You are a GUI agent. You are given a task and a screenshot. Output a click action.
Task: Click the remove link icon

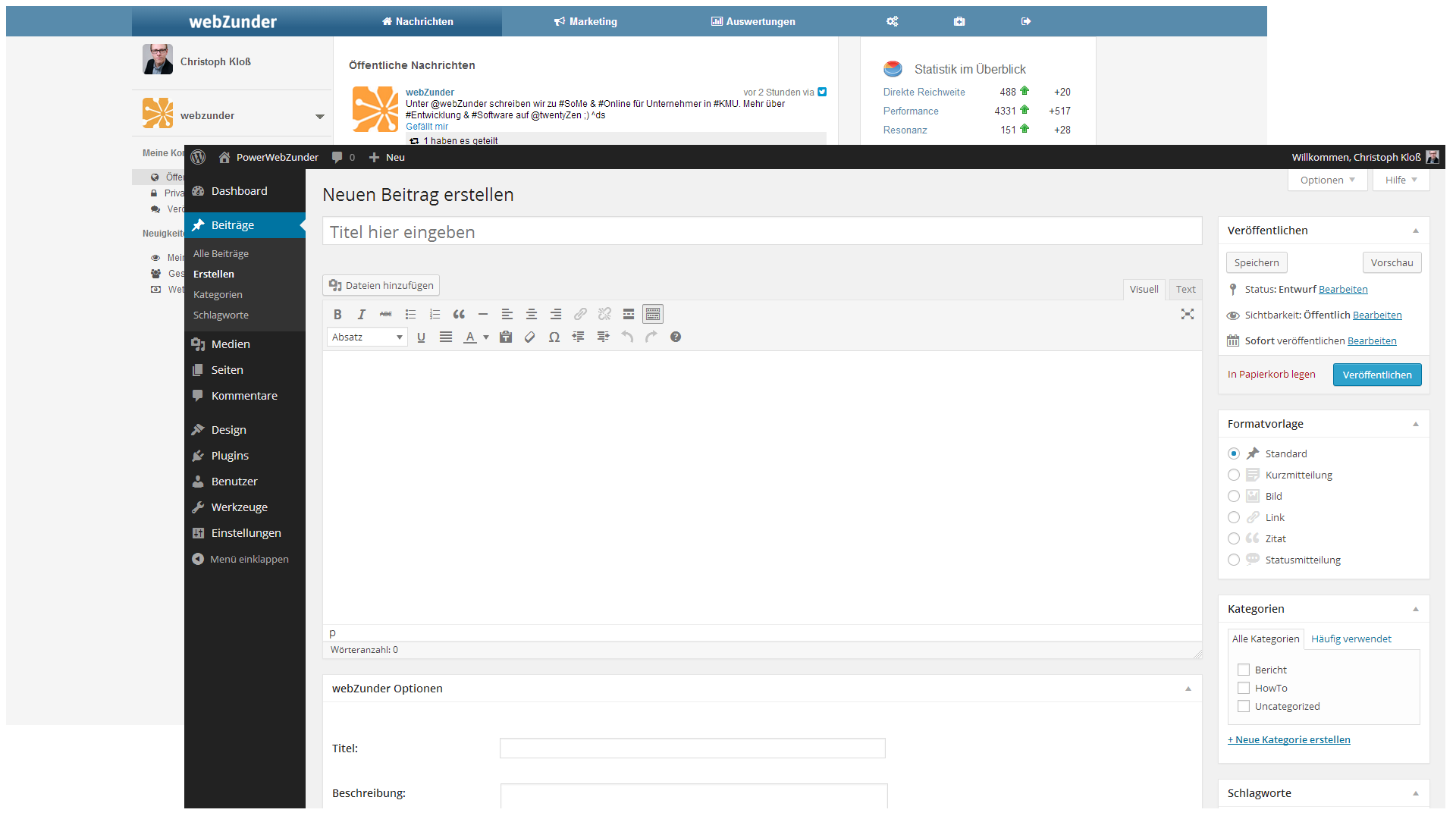604,314
